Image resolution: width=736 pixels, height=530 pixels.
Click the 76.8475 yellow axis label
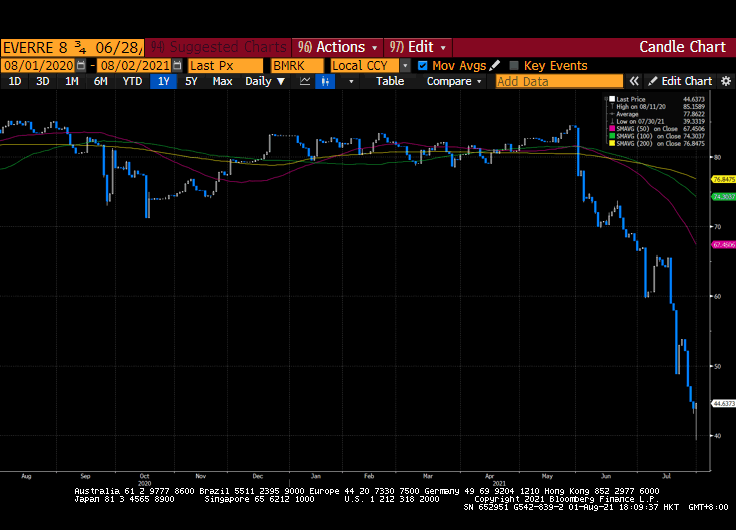coord(724,179)
